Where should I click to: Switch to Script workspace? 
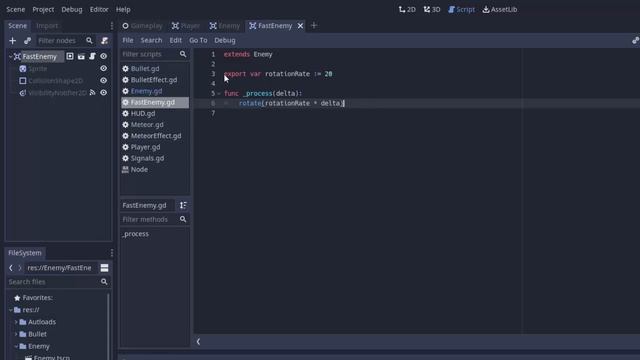click(x=462, y=9)
